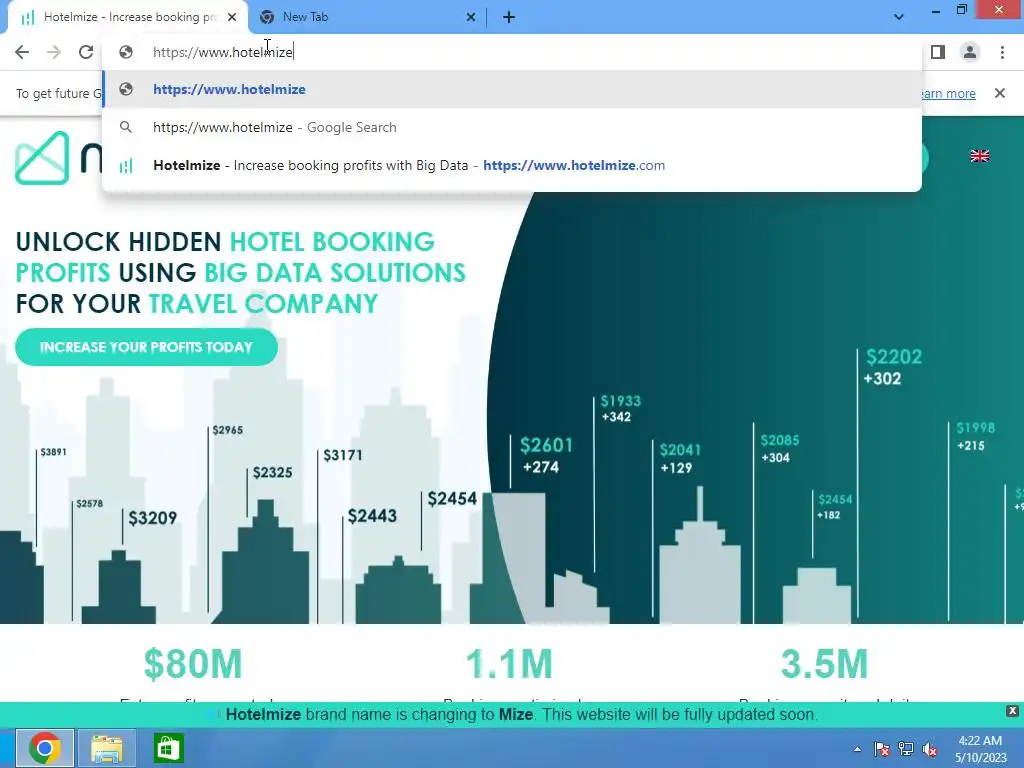1024x768 pixels.
Task: Click the address bar showing https://www.hotelmize
Action: tap(511, 52)
